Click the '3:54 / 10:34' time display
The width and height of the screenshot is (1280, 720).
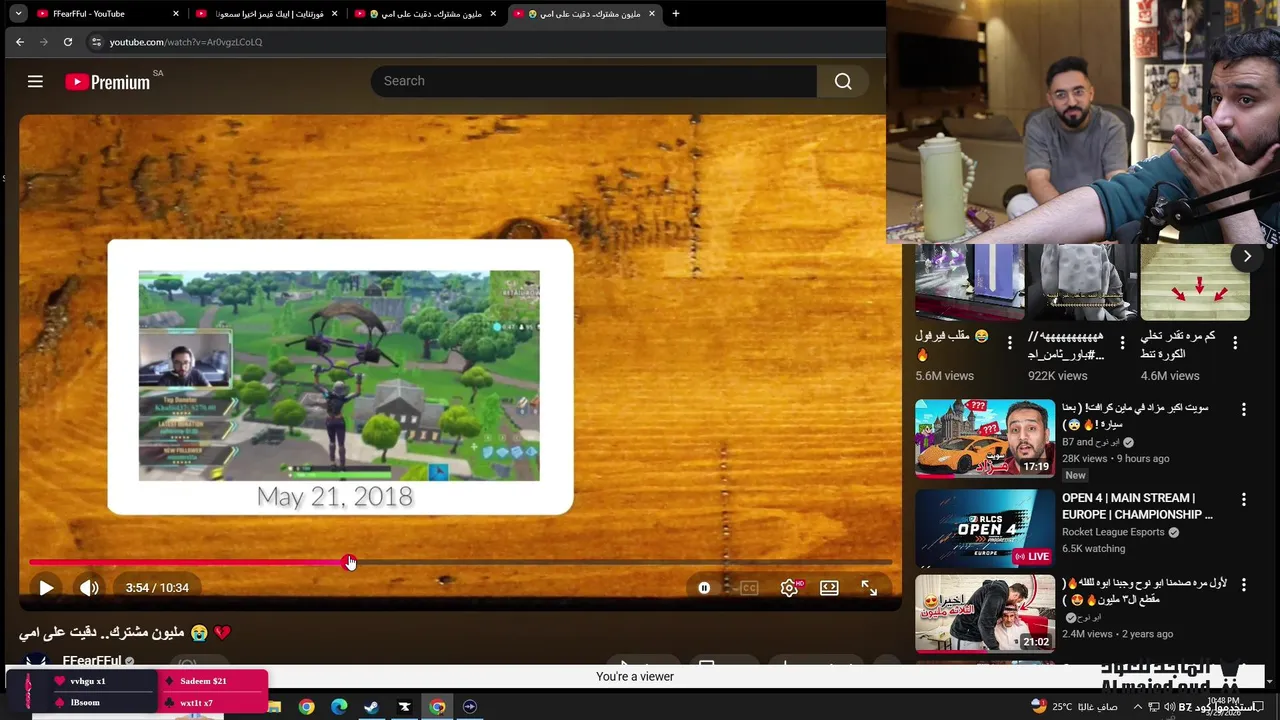point(157,588)
